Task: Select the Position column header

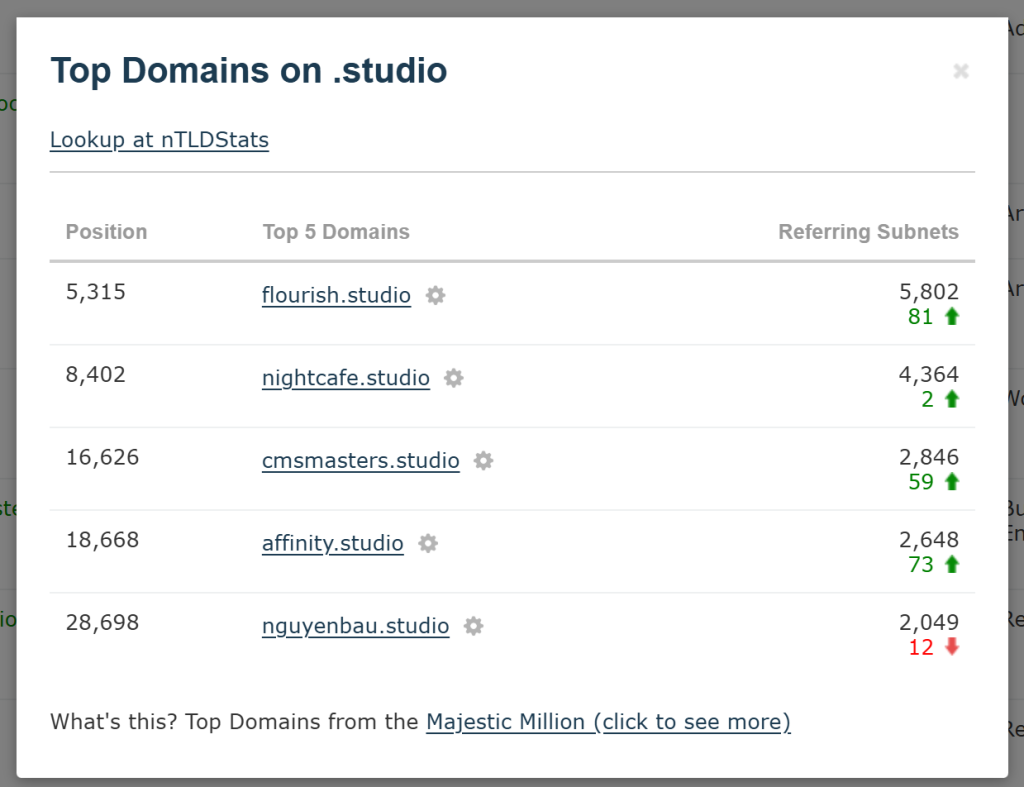Action: (106, 231)
